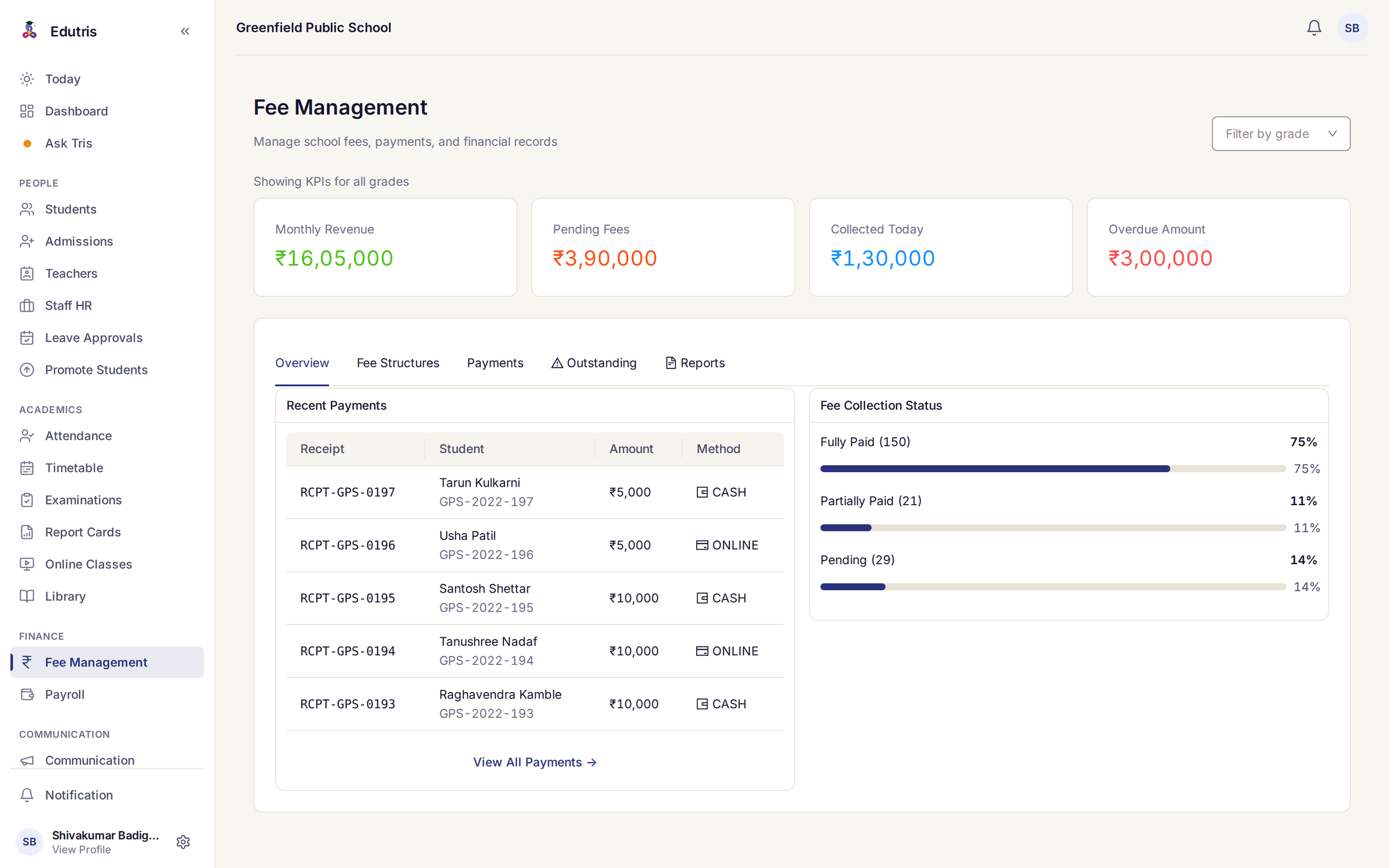
Task: Switch to the Fee Structures tab
Action: 398,363
